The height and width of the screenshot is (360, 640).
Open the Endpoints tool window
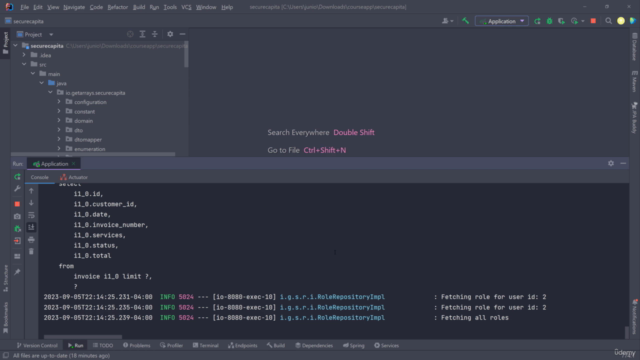(x=243, y=345)
